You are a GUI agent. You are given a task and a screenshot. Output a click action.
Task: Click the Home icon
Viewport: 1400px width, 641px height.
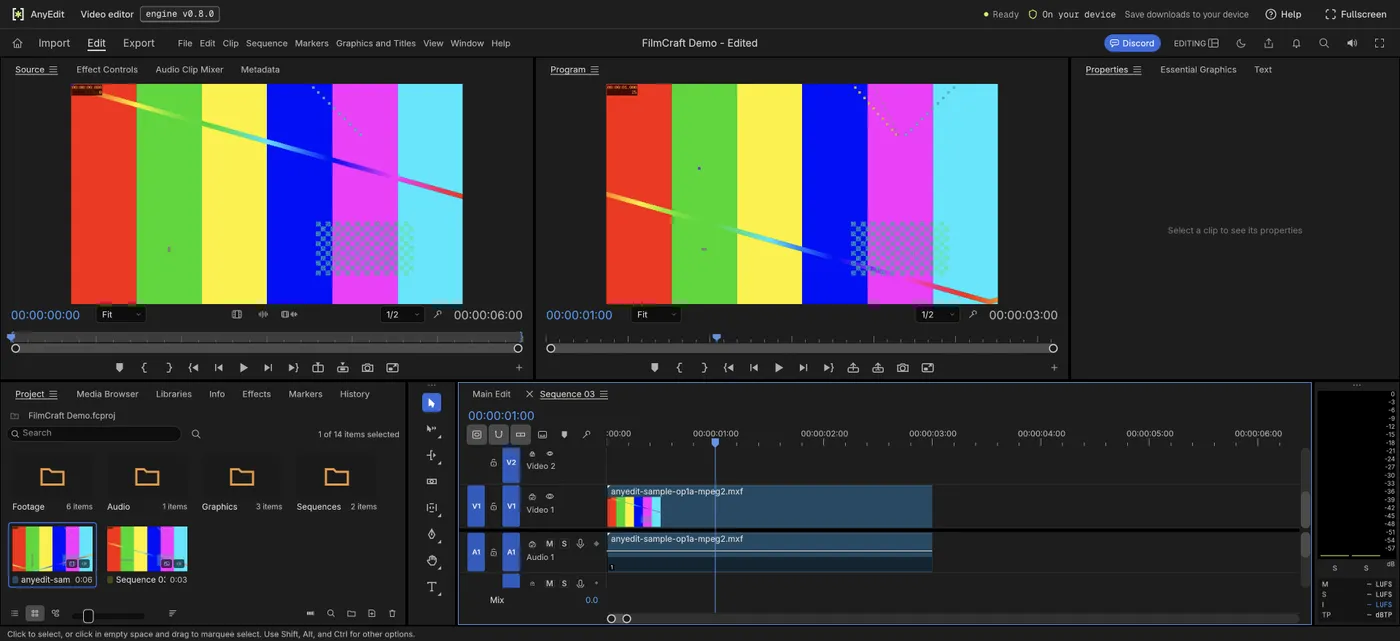coord(17,43)
